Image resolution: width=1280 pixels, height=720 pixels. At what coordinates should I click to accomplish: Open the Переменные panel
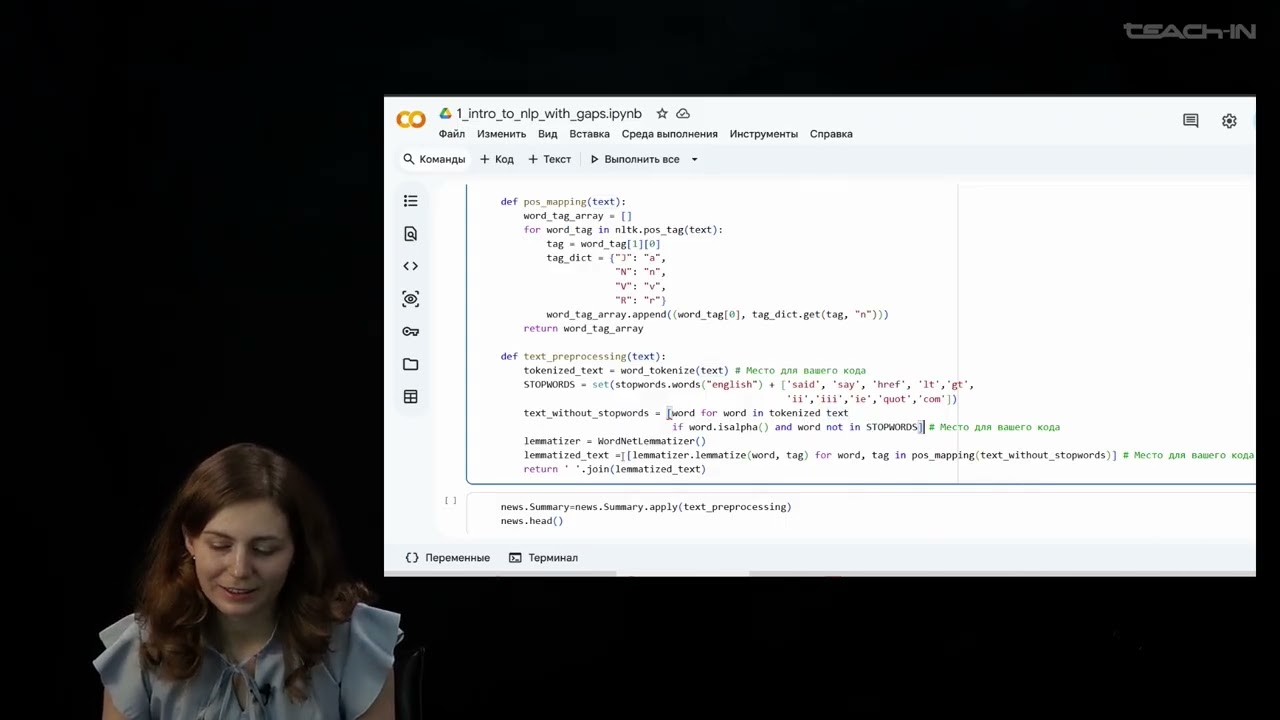[x=447, y=558]
